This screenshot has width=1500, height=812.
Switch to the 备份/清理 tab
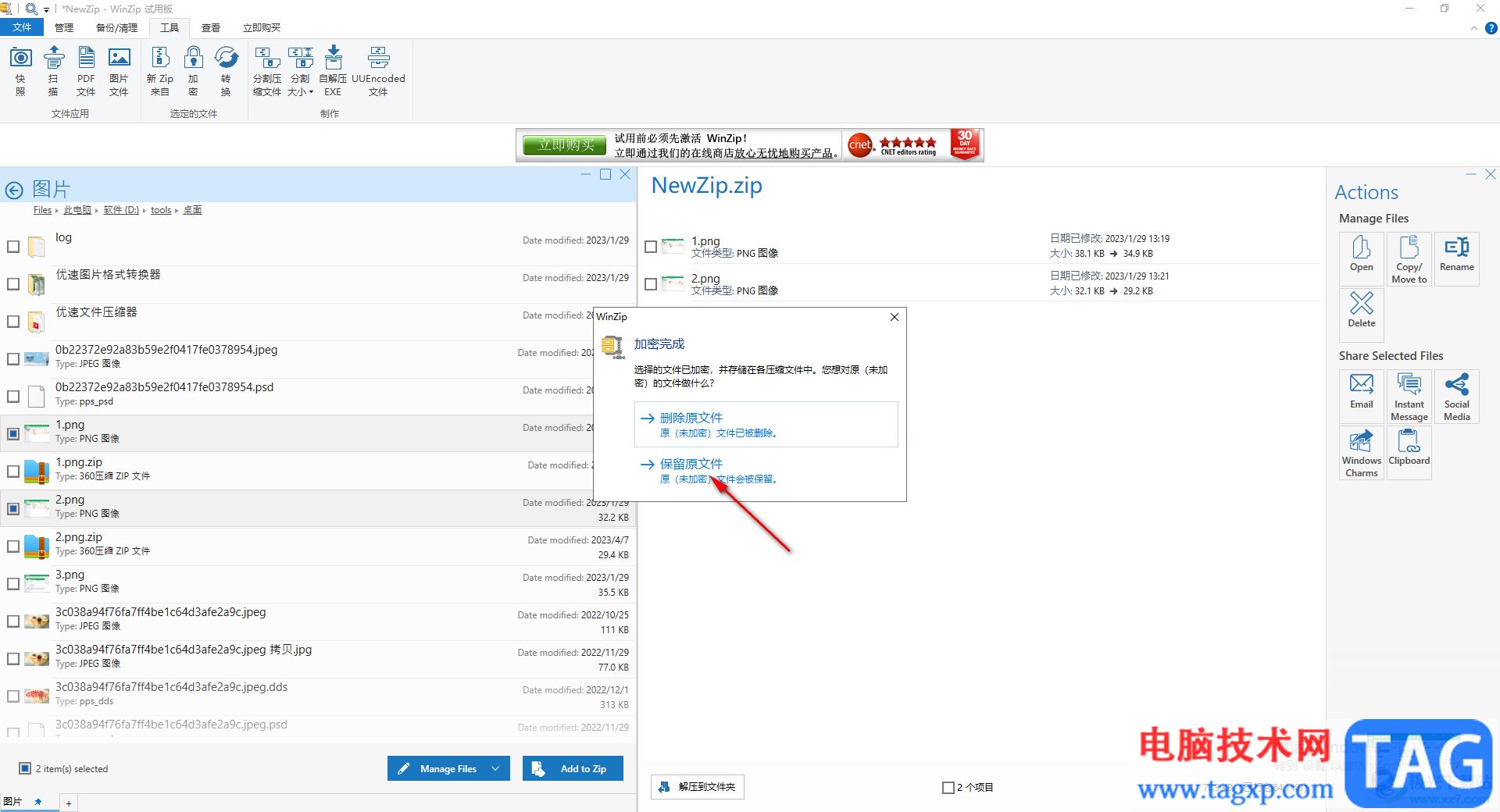coord(116,27)
